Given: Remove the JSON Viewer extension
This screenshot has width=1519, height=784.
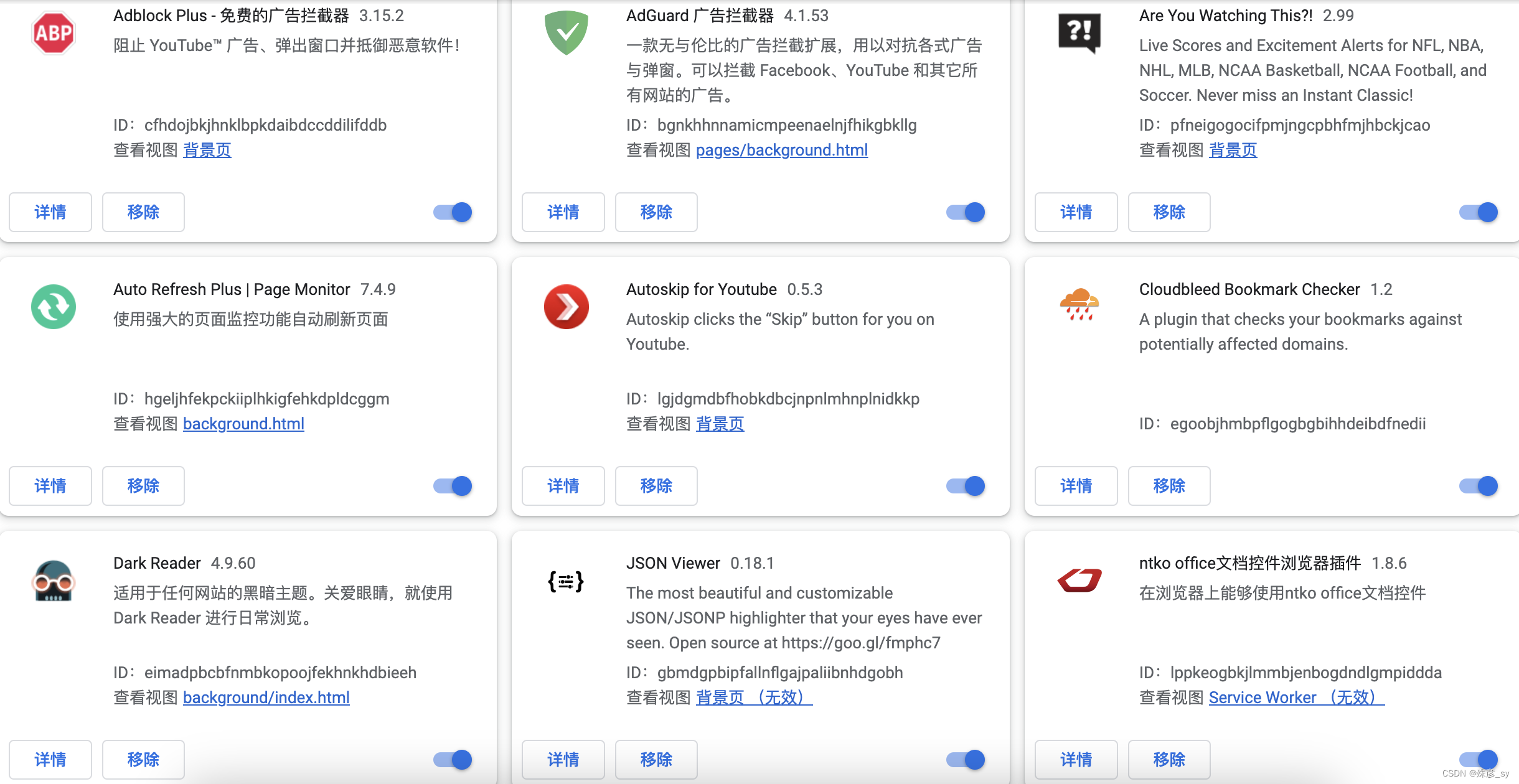Looking at the screenshot, I should click(656, 760).
